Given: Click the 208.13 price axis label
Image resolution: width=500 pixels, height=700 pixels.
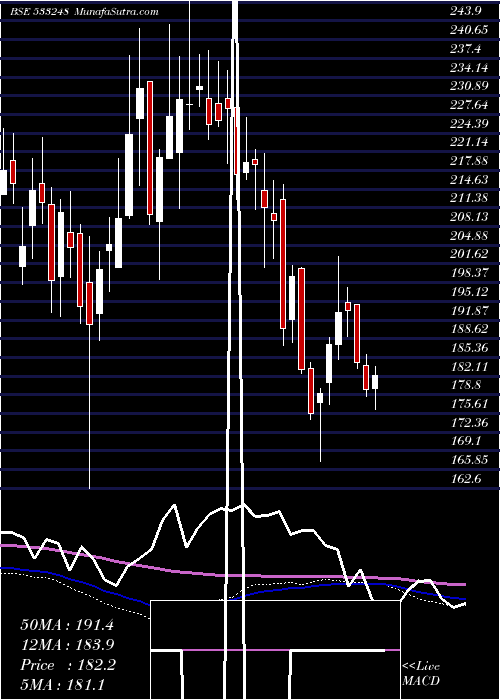Looking at the screenshot, I should [469, 217].
